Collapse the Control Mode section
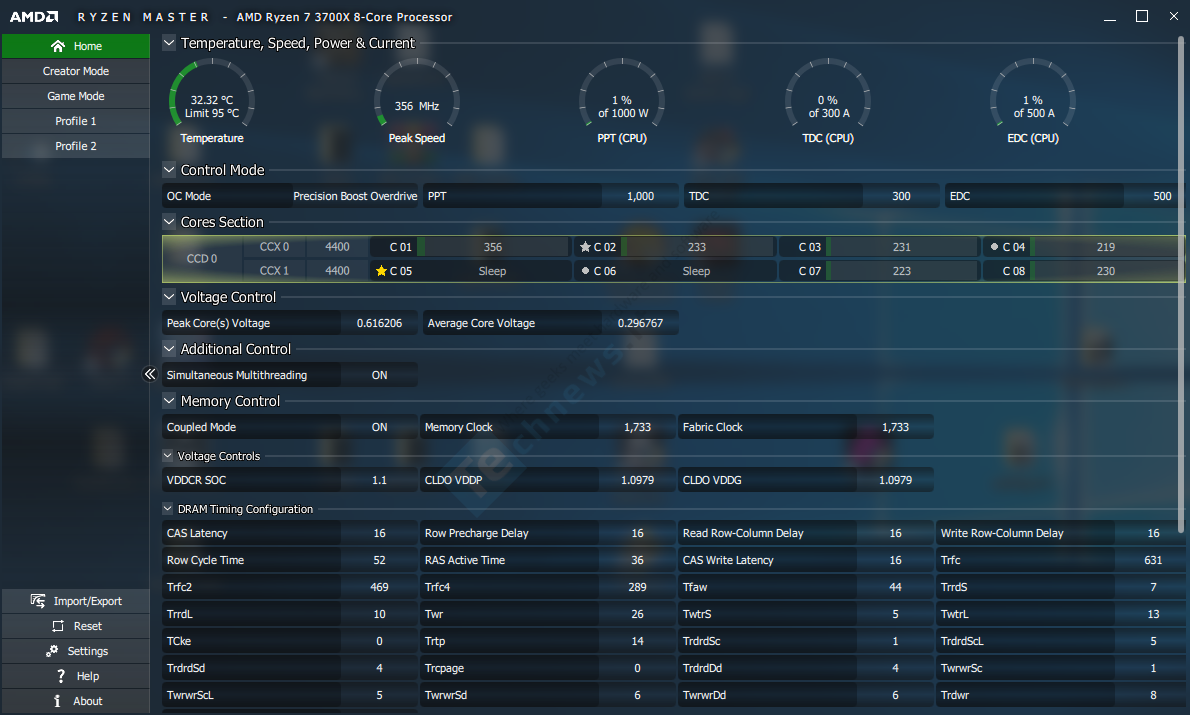Screen dimensions: 1190x715 coord(169,170)
